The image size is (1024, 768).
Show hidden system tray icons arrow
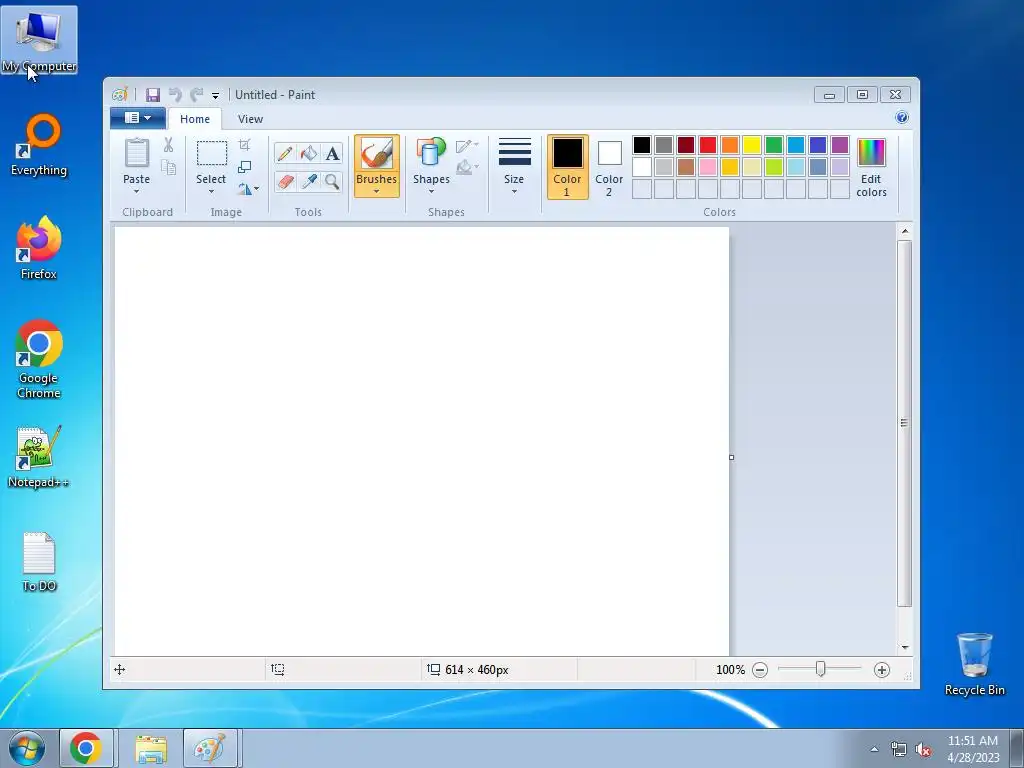(874, 749)
